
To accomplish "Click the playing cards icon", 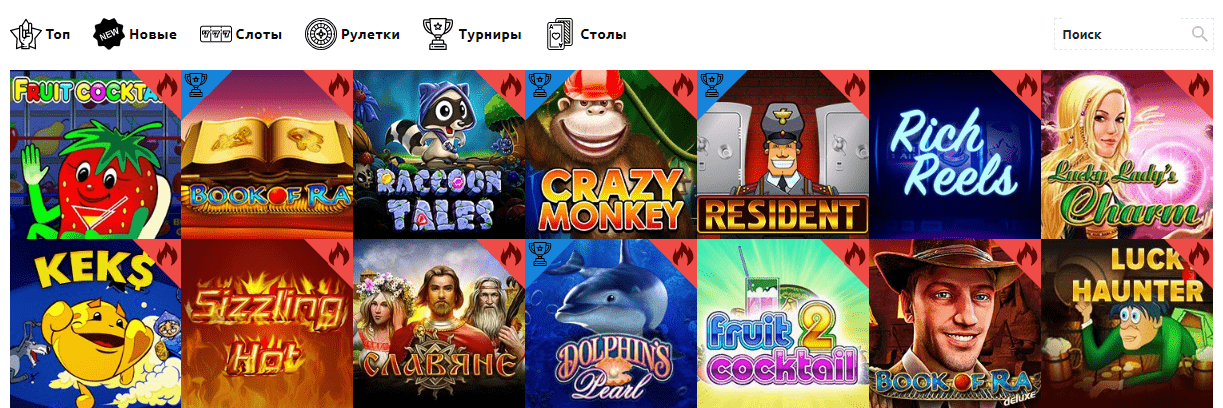I will click(x=560, y=34).
